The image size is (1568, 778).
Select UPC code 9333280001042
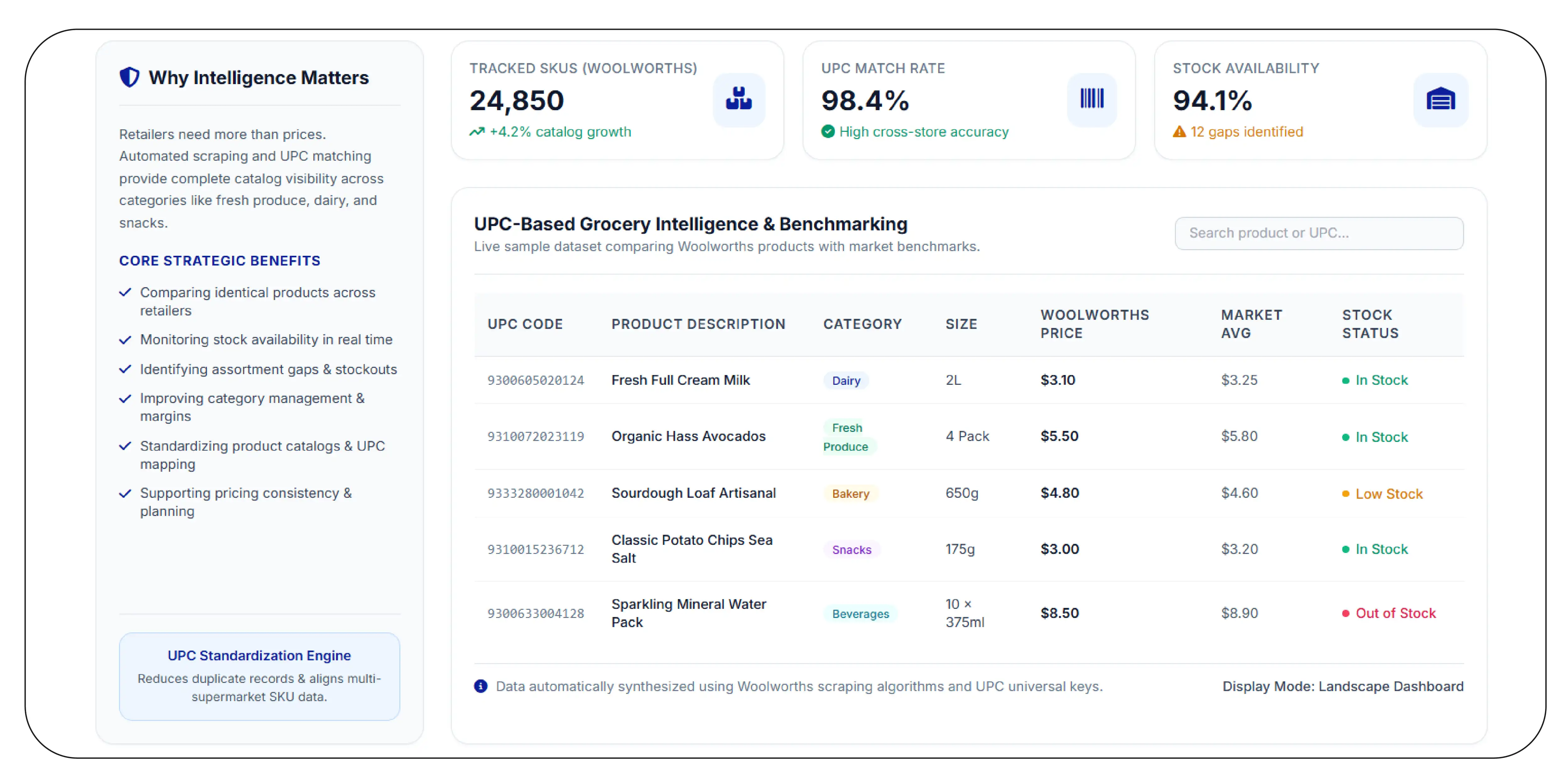coord(536,493)
